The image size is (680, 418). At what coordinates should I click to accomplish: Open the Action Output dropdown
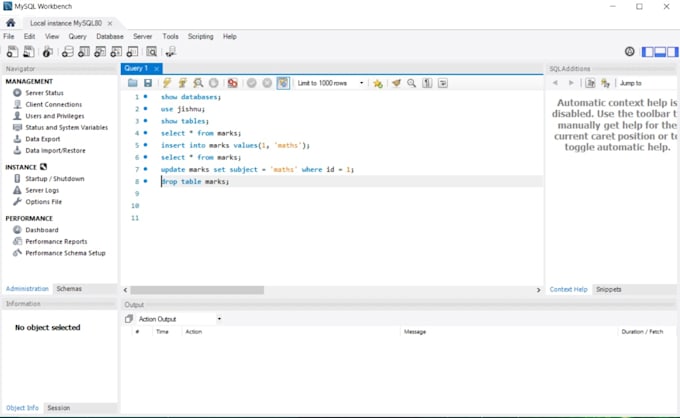click(x=180, y=319)
